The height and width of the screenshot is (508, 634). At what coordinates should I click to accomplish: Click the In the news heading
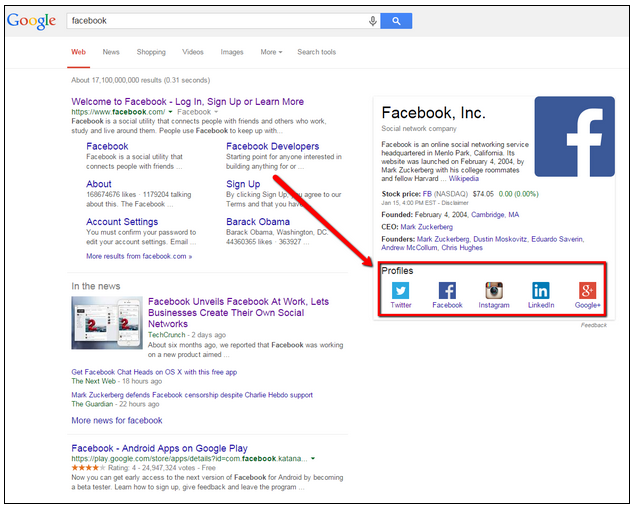(x=96, y=286)
